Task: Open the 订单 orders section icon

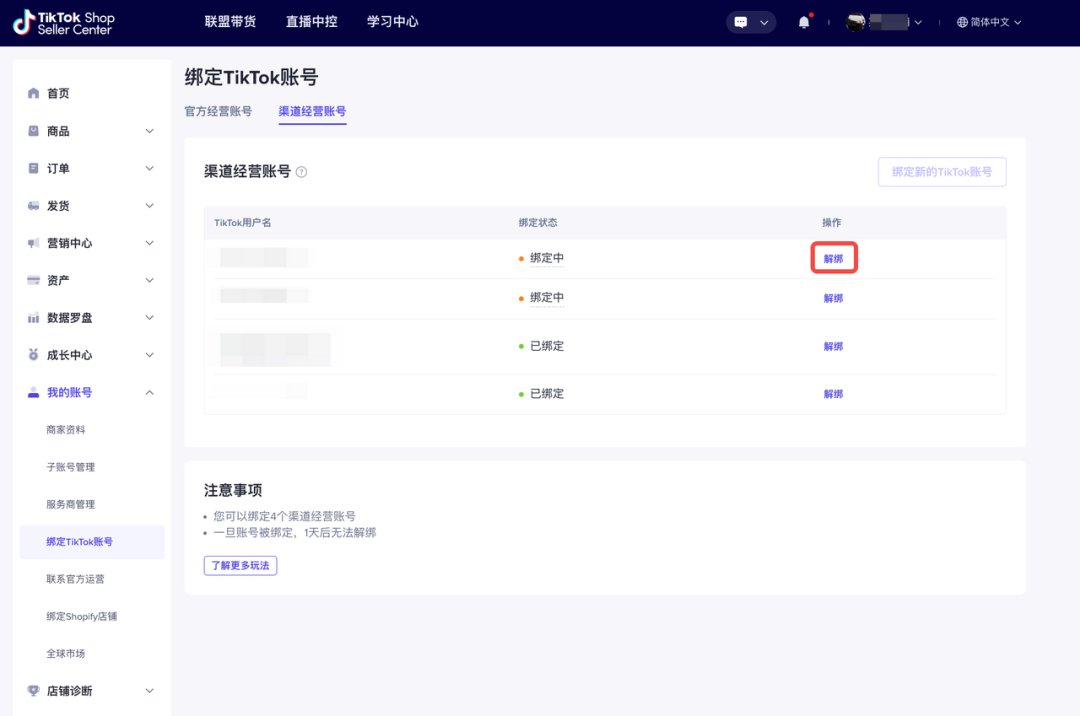Action: pyautogui.click(x=32, y=168)
